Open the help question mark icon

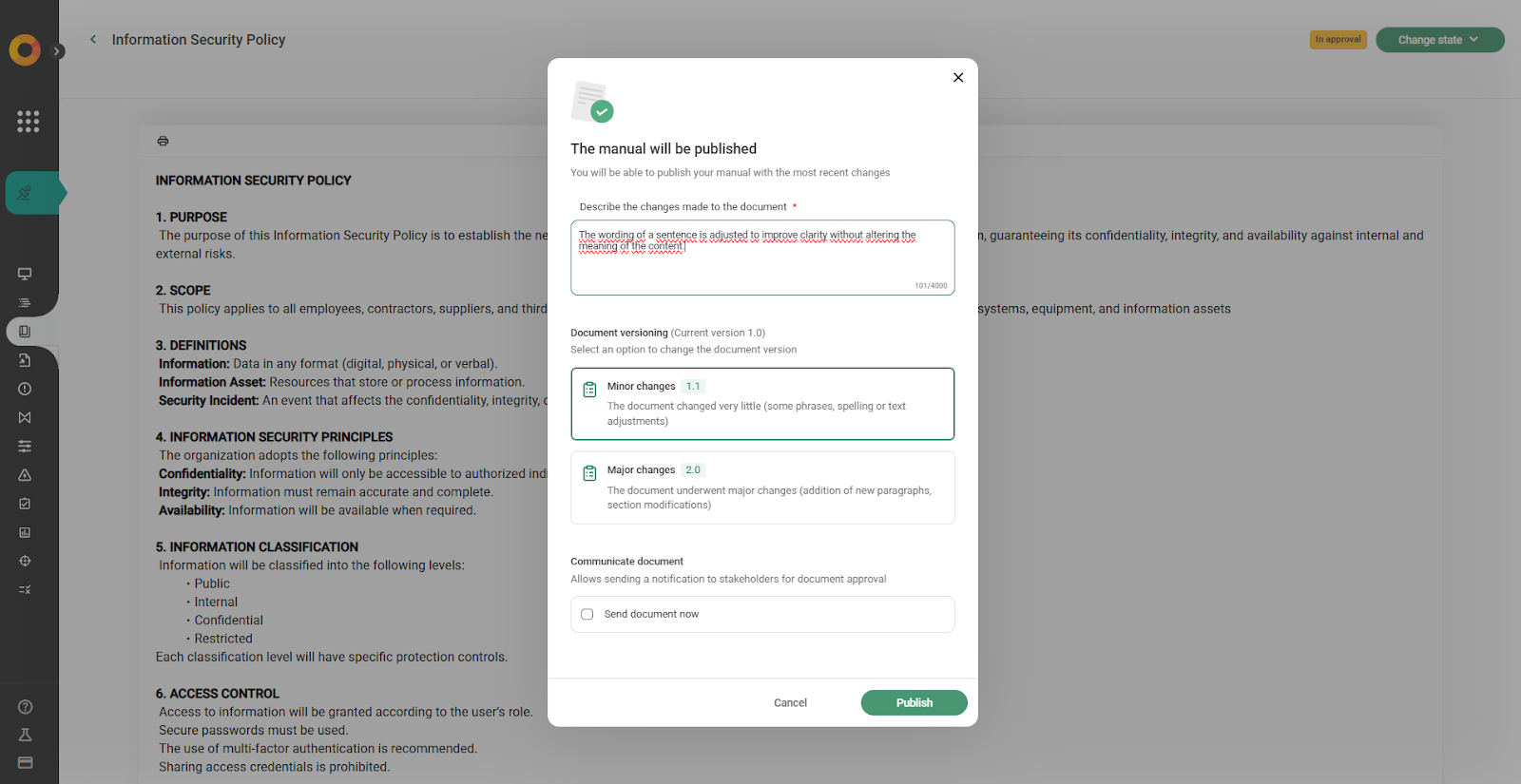click(26, 707)
